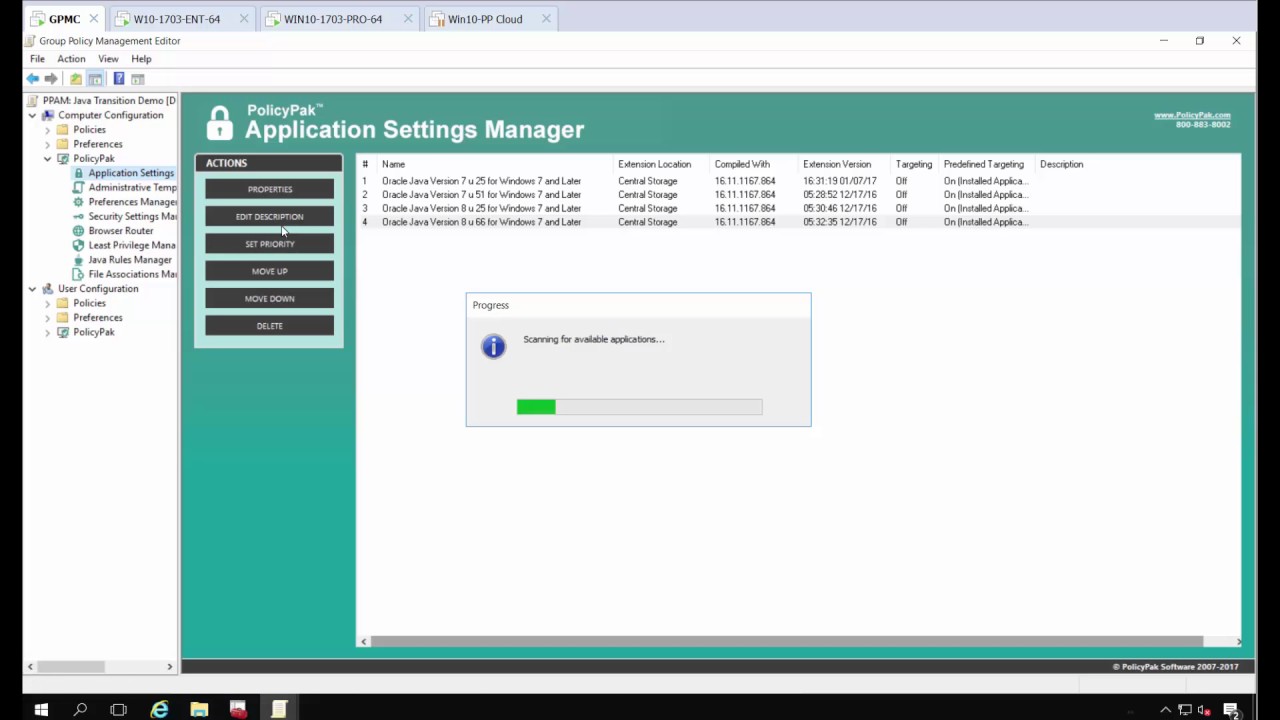Click the Forward arrow toolbar icon
The image size is (1280, 720).
[x=51, y=79]
